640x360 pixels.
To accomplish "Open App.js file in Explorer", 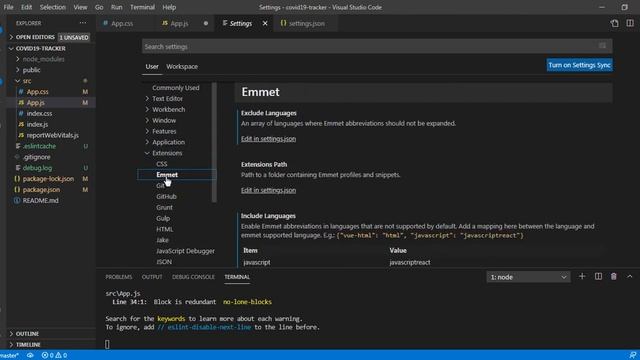I will click(x=36, y=103).
